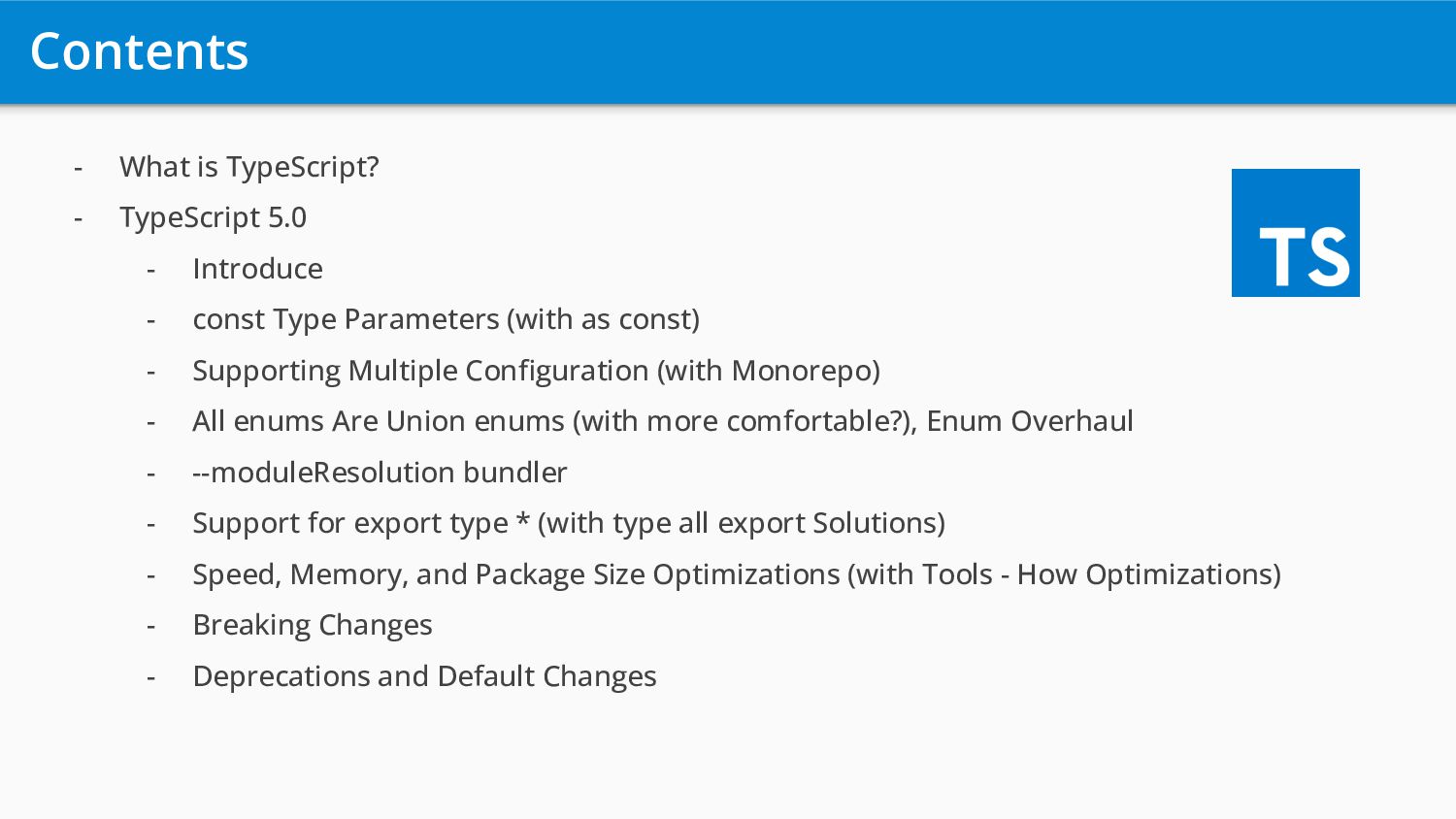Select the Contents slide title
The width and height of the screenshot is (1456, 819).
pyautogui.click(x=140, y=51)
